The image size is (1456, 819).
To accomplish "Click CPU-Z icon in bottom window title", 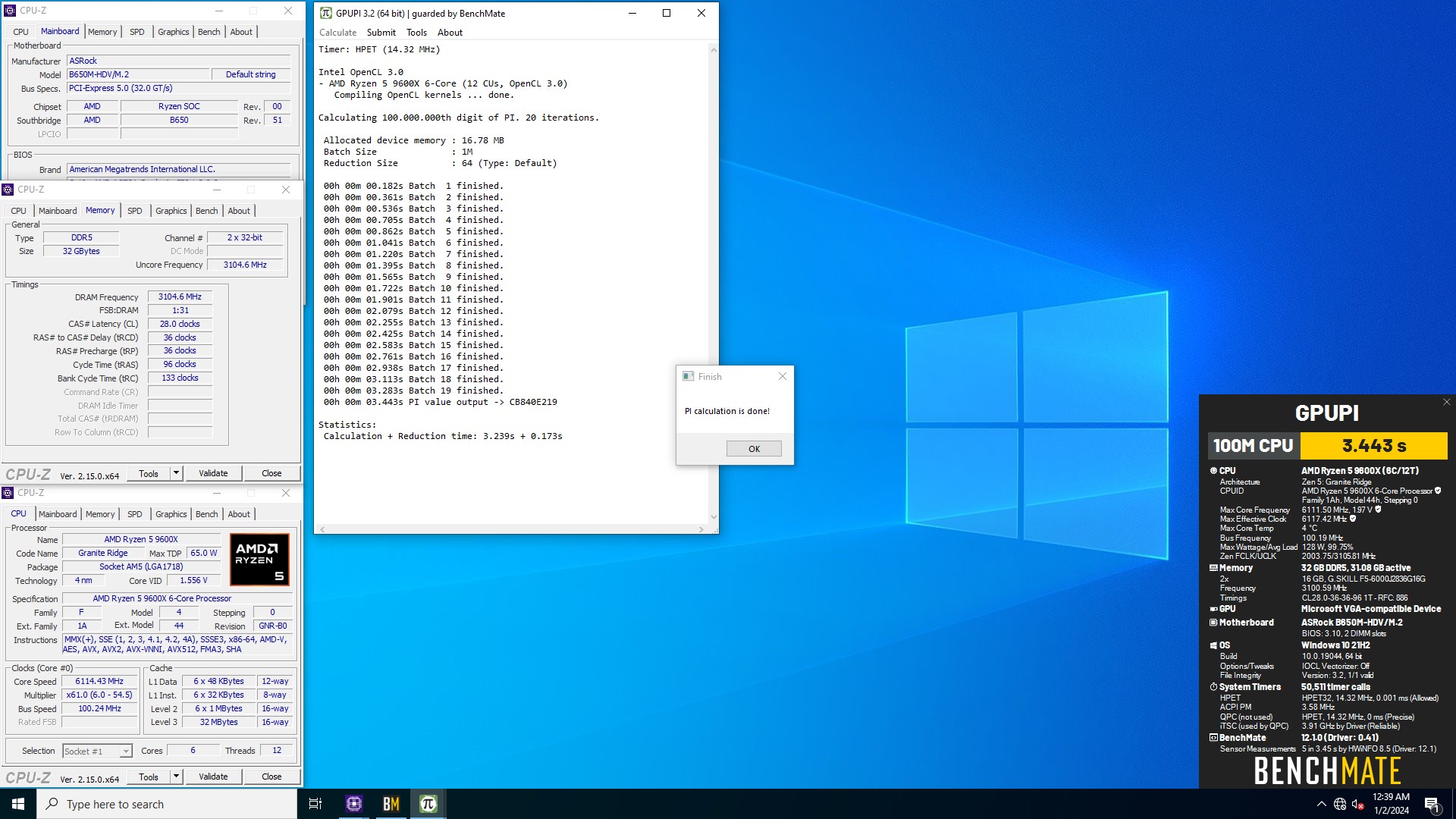I will coord(8,493).
